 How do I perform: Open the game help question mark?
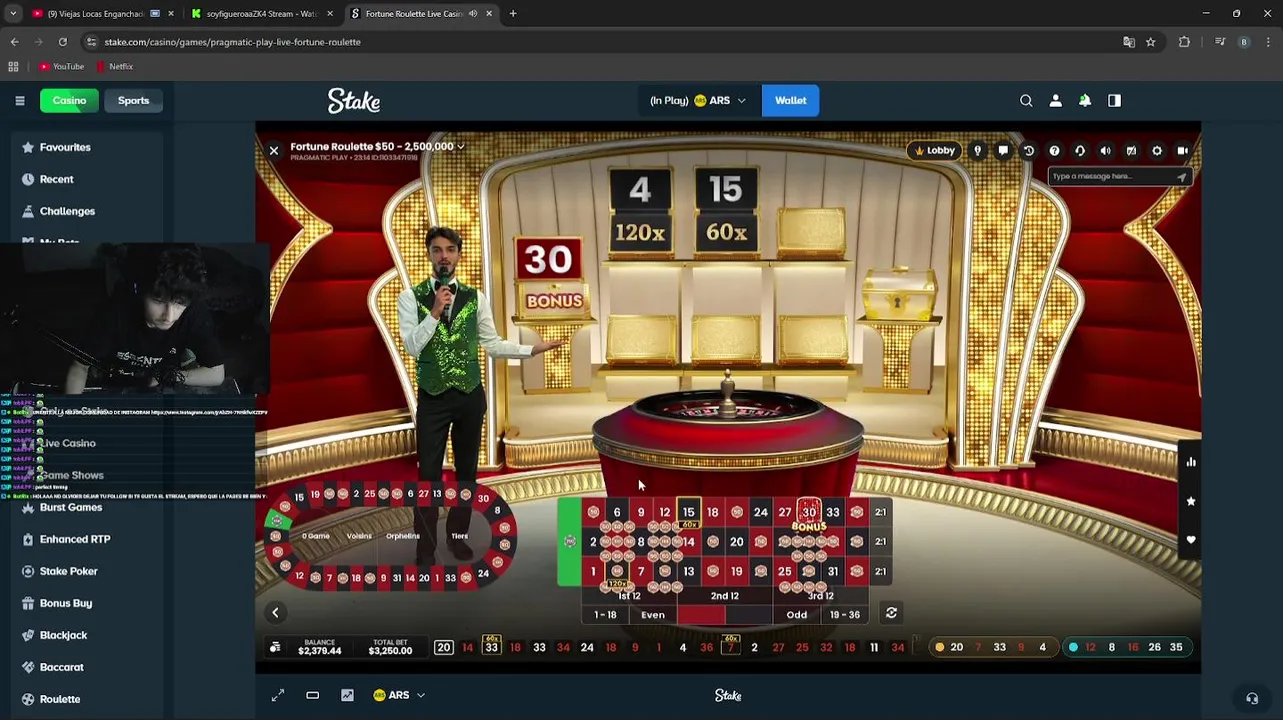(1054, 151)
